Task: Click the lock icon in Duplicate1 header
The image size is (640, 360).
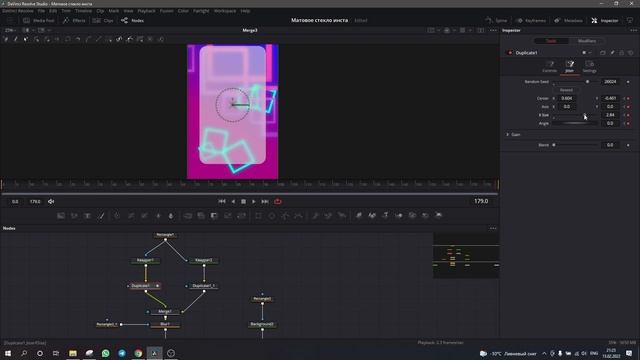Action: [621, 53]
